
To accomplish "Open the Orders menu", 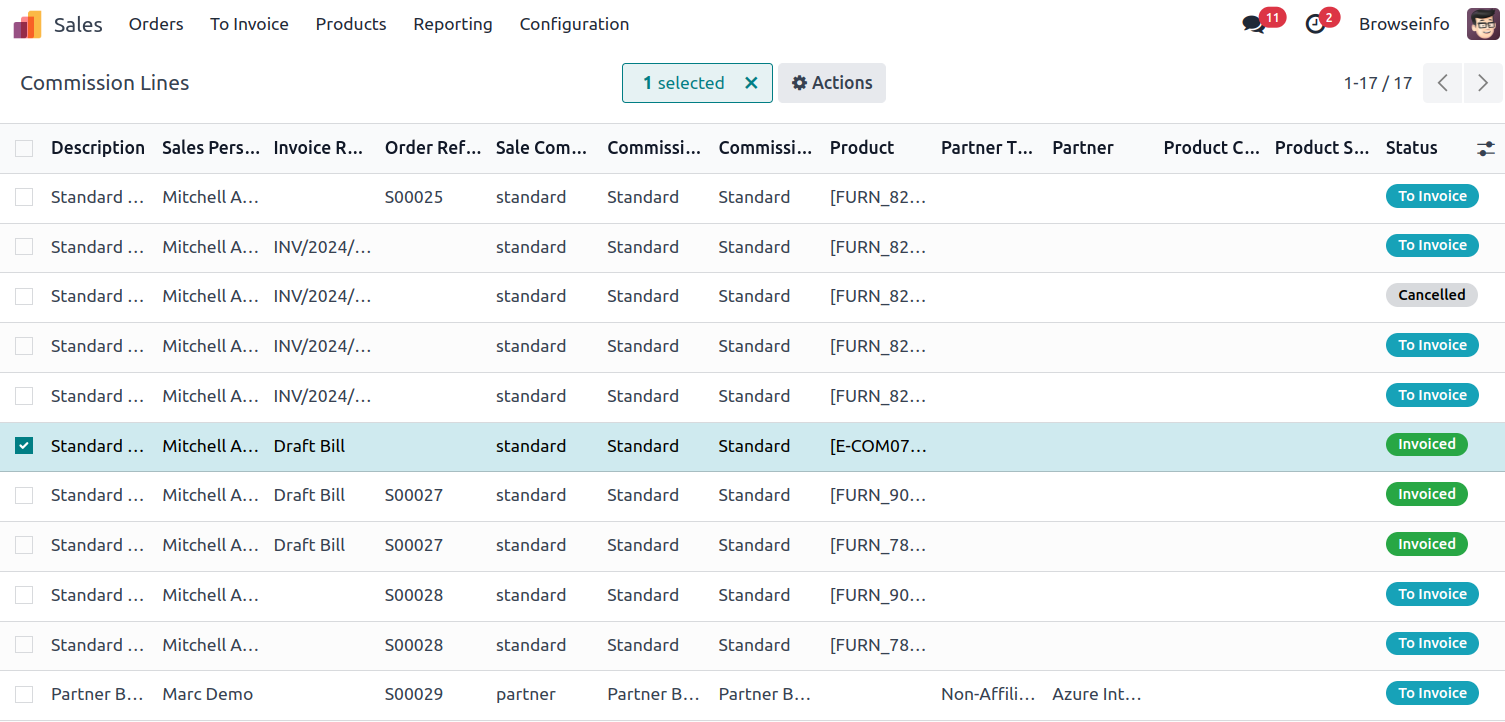I will pos(156,24).
